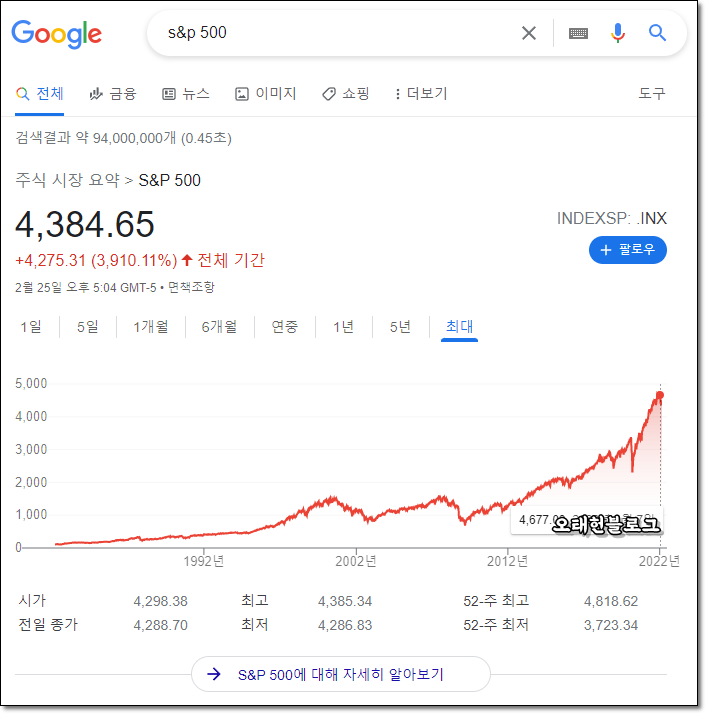
Task: Open the 금융 tab
Action: click(x=113, y=94)
